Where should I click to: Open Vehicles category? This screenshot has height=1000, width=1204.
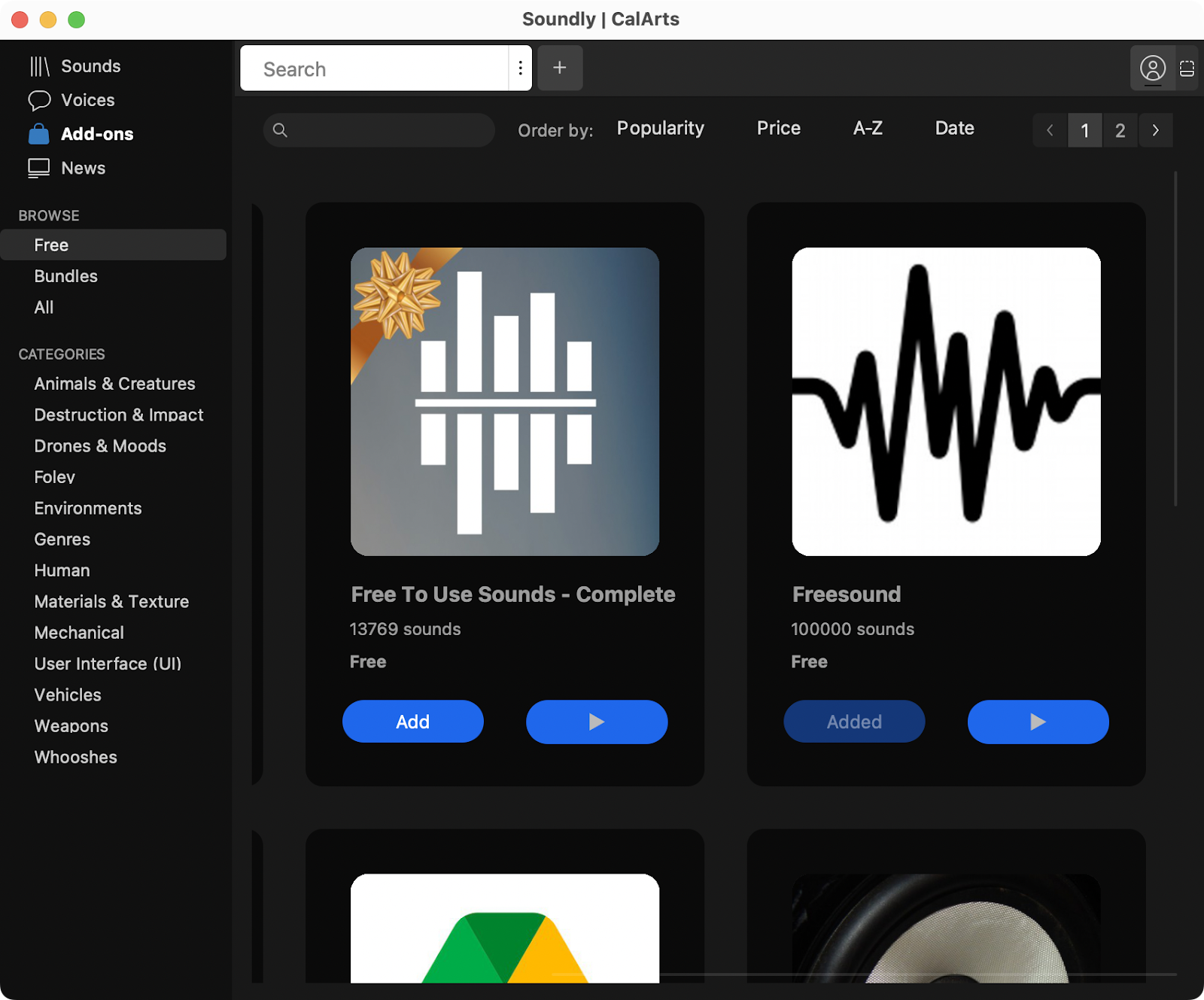68,695
